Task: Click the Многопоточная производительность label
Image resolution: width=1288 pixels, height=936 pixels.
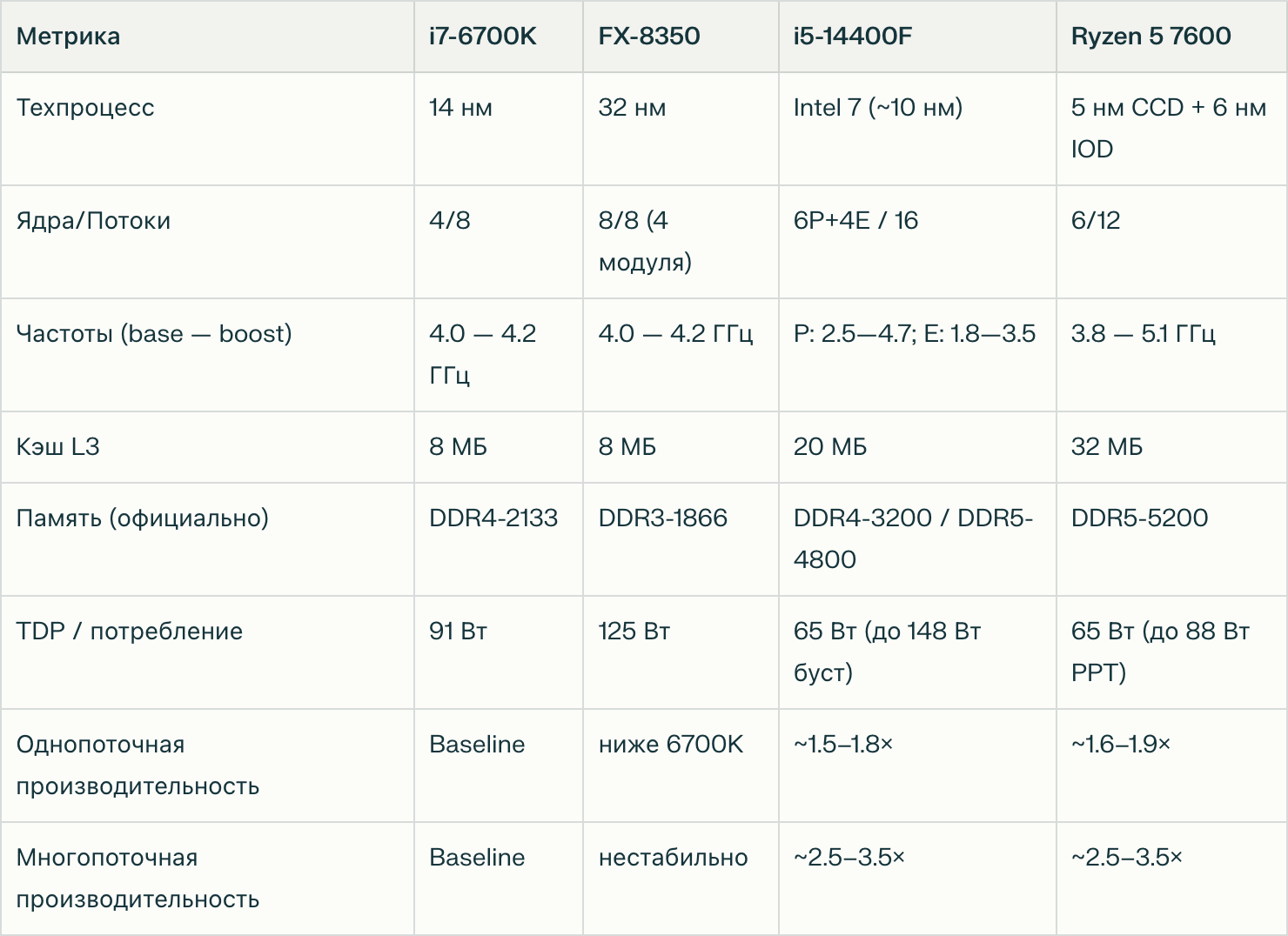Action: coord(137,879)
